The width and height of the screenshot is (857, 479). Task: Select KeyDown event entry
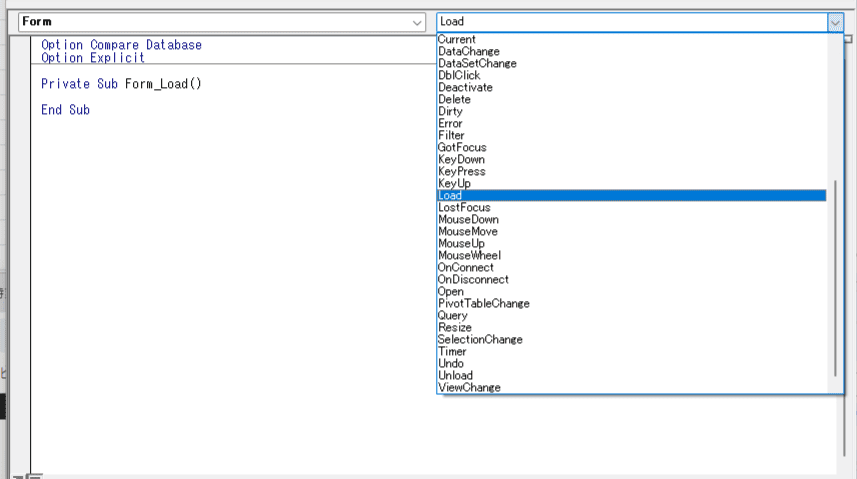(632, 160)
